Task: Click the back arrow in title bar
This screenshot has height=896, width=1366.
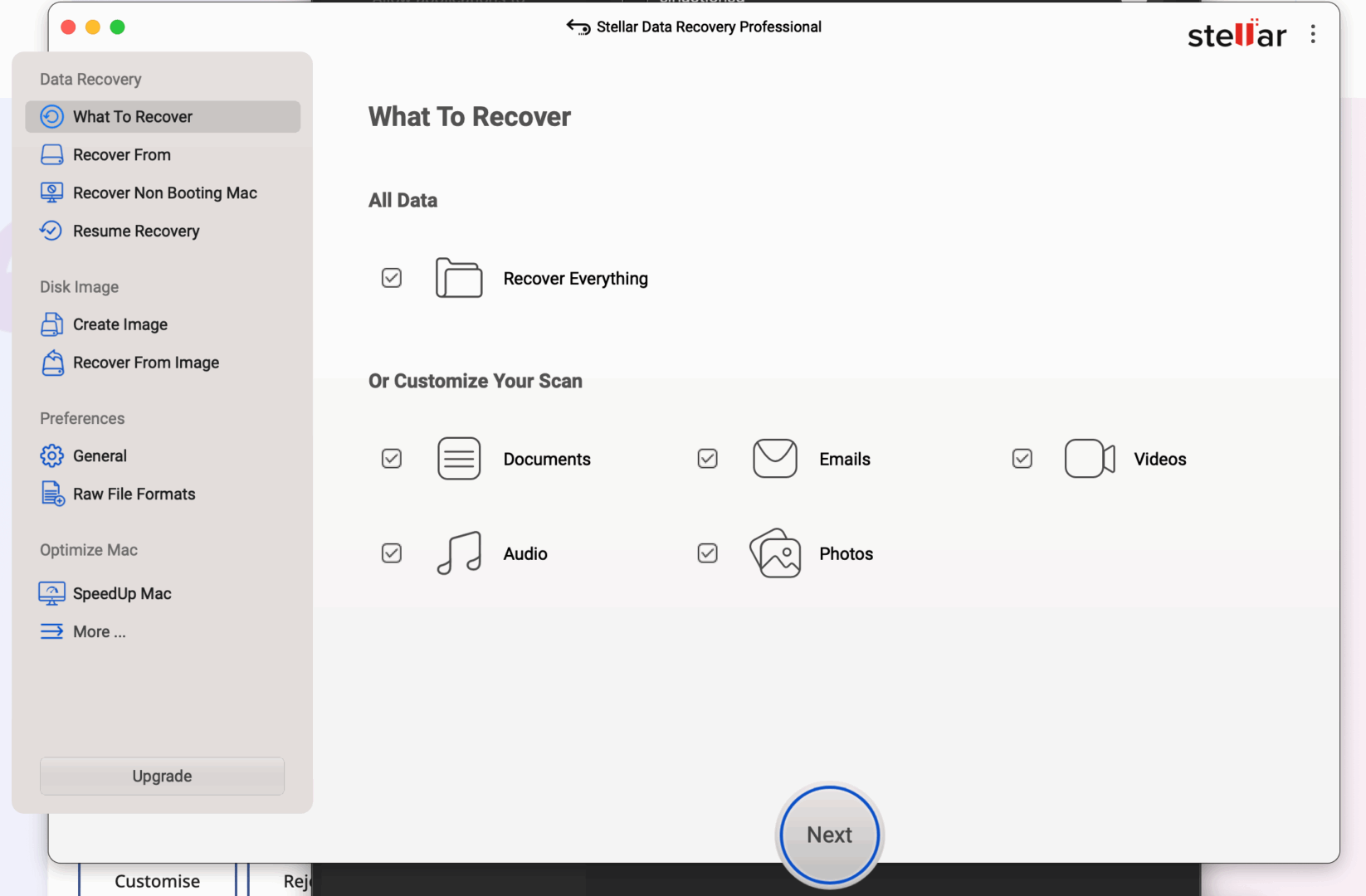Action: [578, 27]
